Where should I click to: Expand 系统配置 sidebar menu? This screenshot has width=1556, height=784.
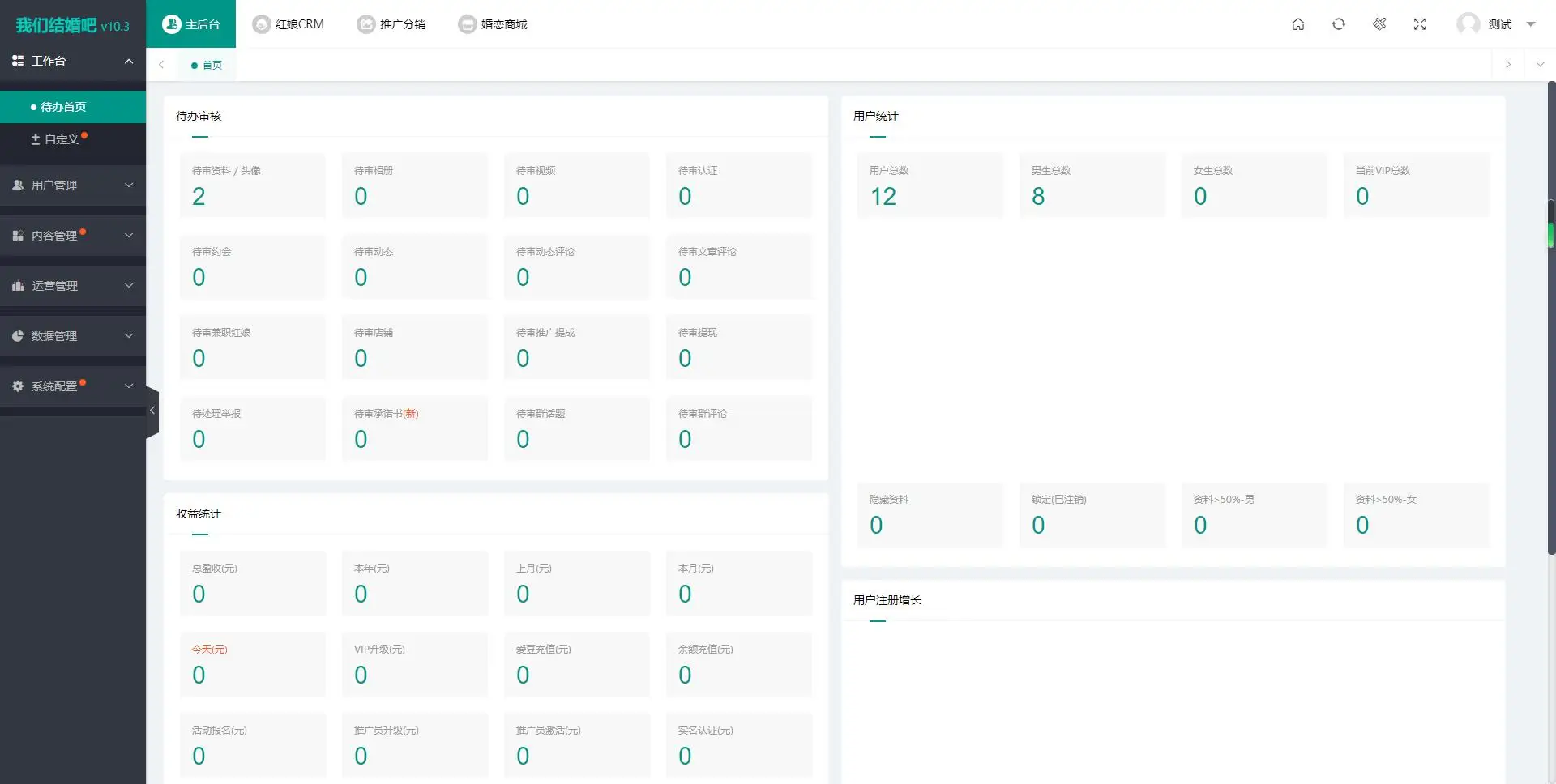pyautogui.click(x=73, y=386)
